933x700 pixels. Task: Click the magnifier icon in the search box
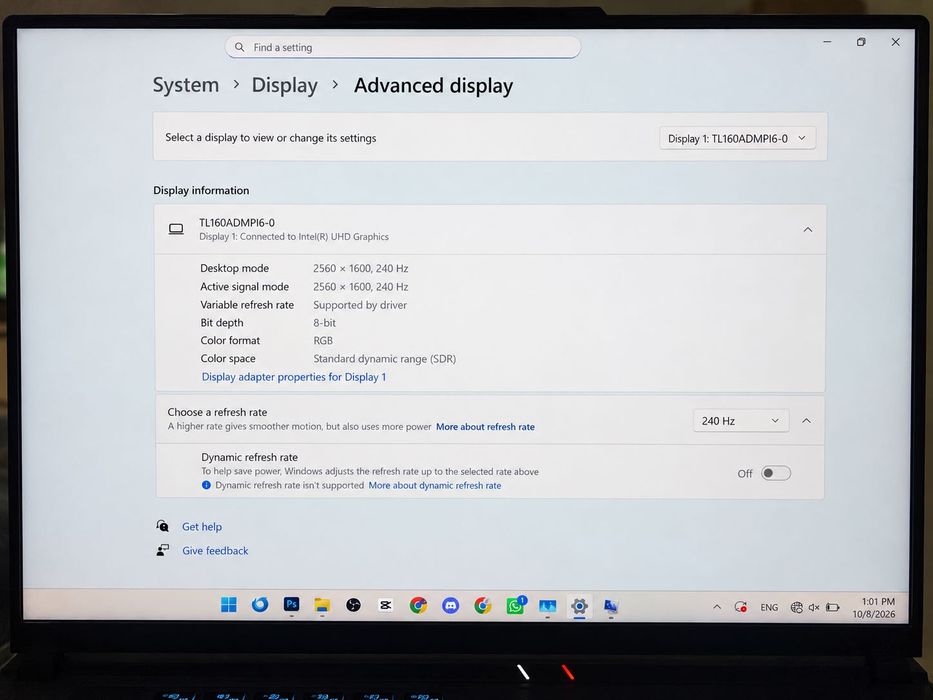[x=239, y=47]
